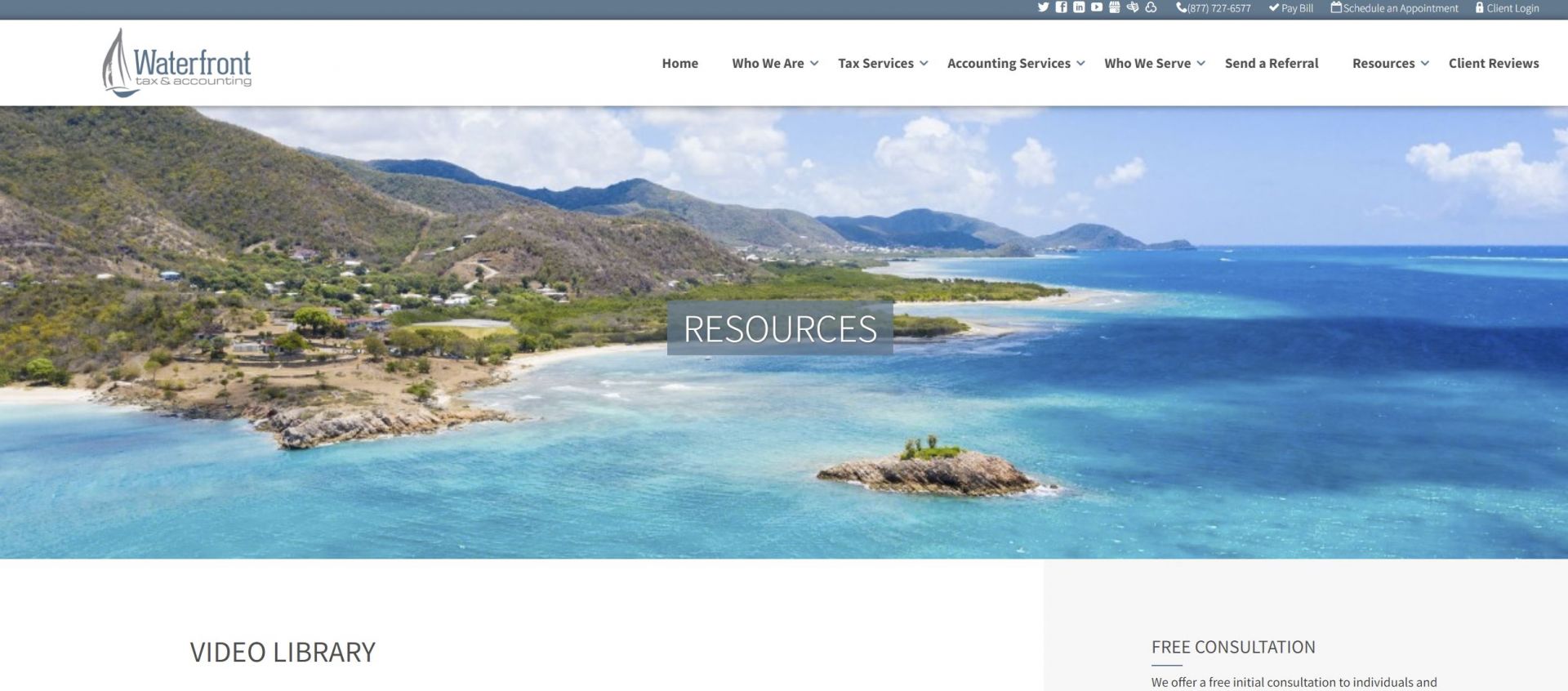
Task: Open the Resources menu item
Action: [x=1383, y=63]
